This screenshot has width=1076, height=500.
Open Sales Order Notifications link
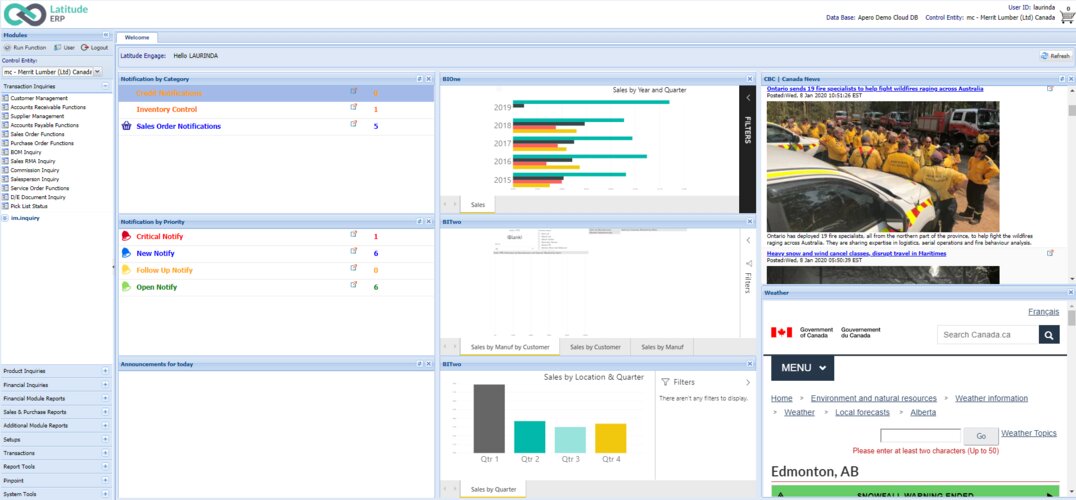click(178, 126)
